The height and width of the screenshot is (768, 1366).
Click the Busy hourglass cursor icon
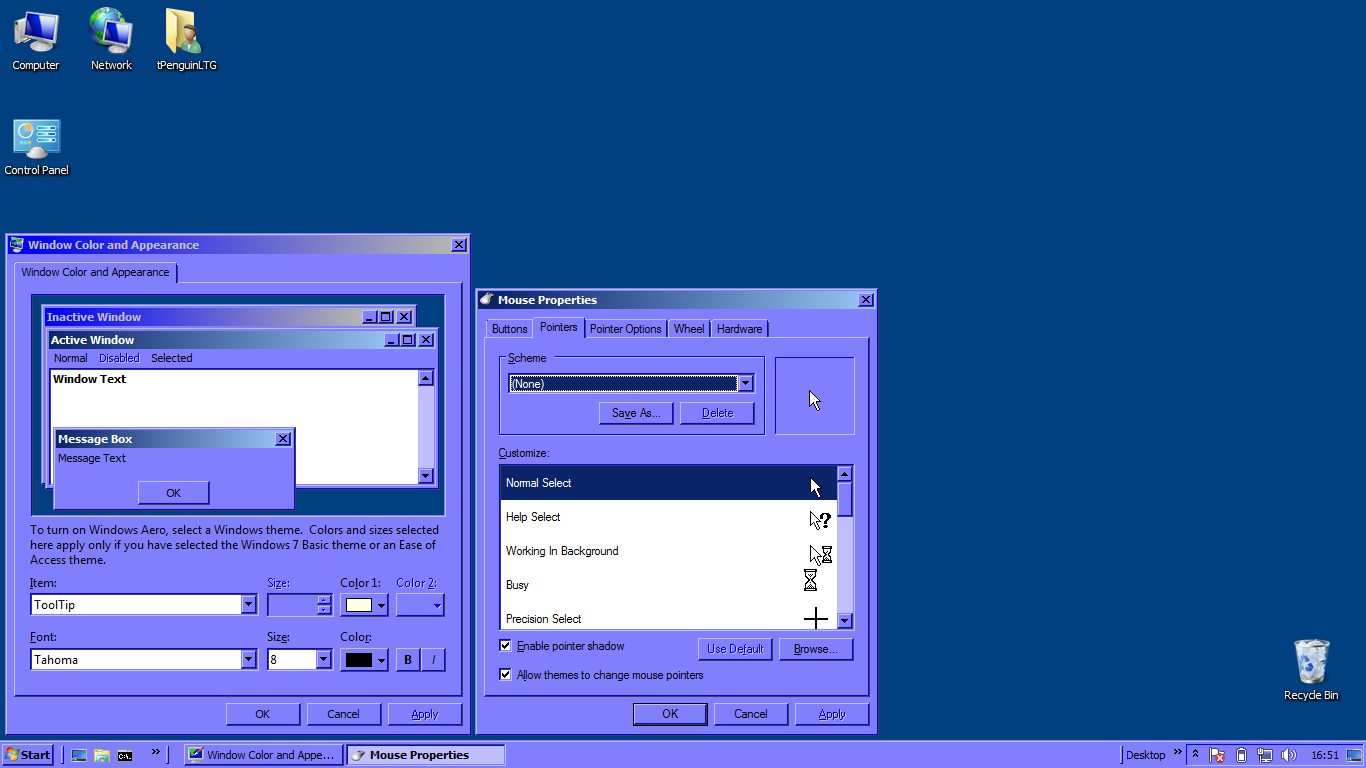[810, 580]
